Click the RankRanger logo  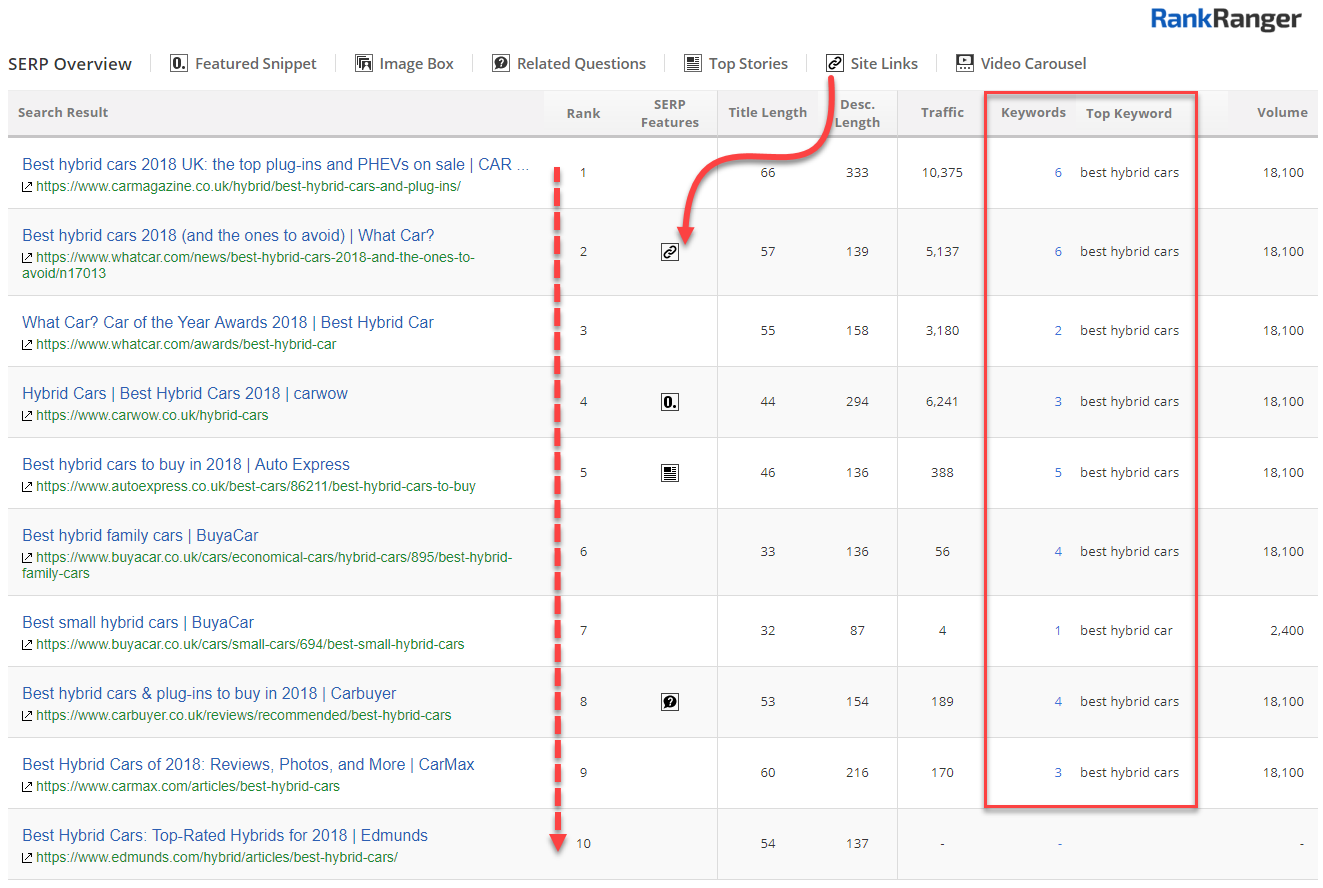[1225, 19]
